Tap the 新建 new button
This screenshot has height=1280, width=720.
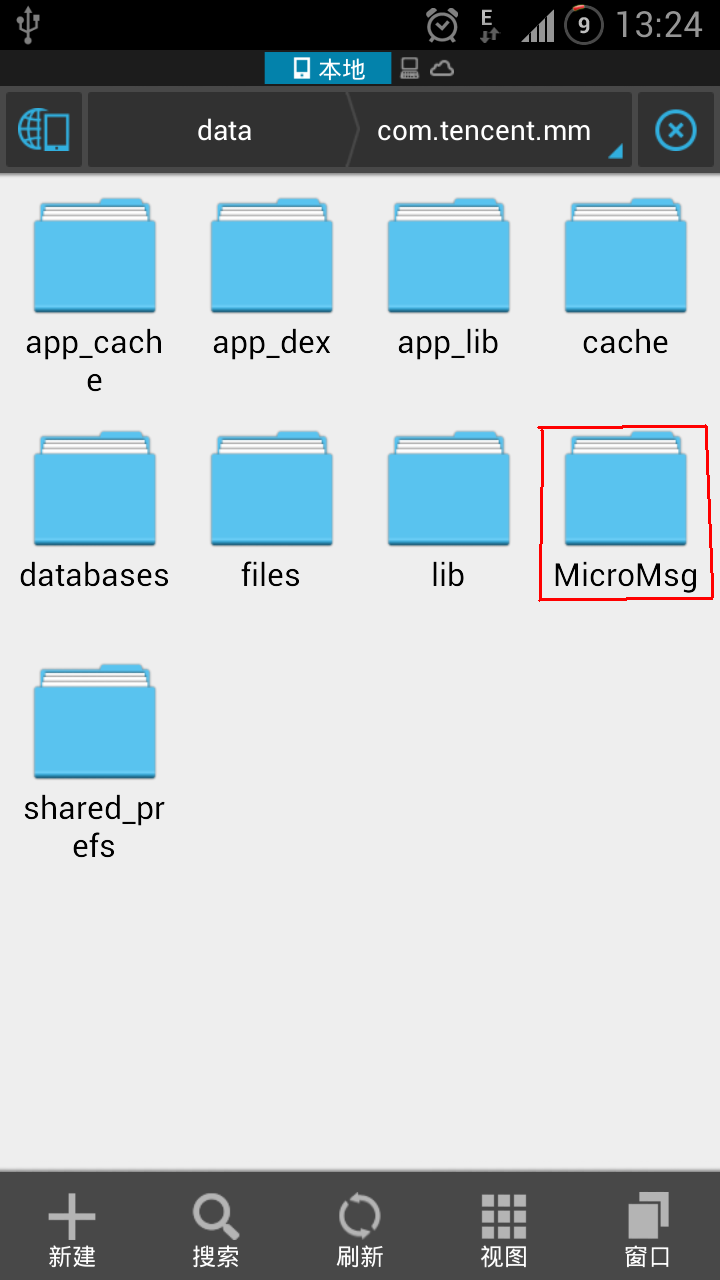[x=72, y=1230]
